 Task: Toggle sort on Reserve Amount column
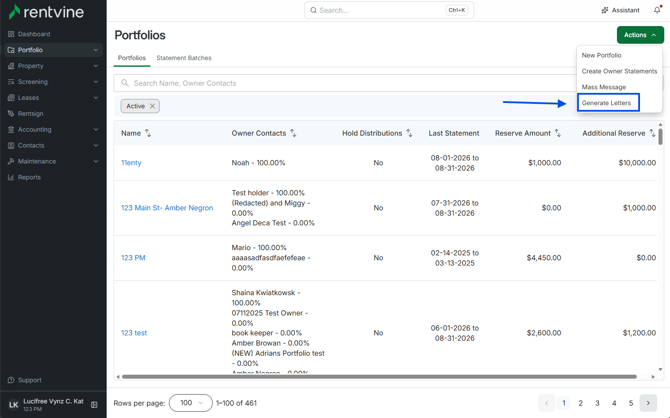pos(558,133)
